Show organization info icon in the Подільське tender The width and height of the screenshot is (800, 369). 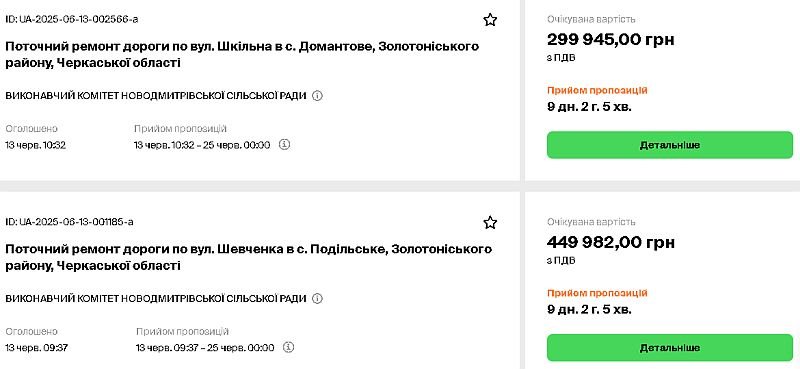pyautogui.click(x=317, y=298)
